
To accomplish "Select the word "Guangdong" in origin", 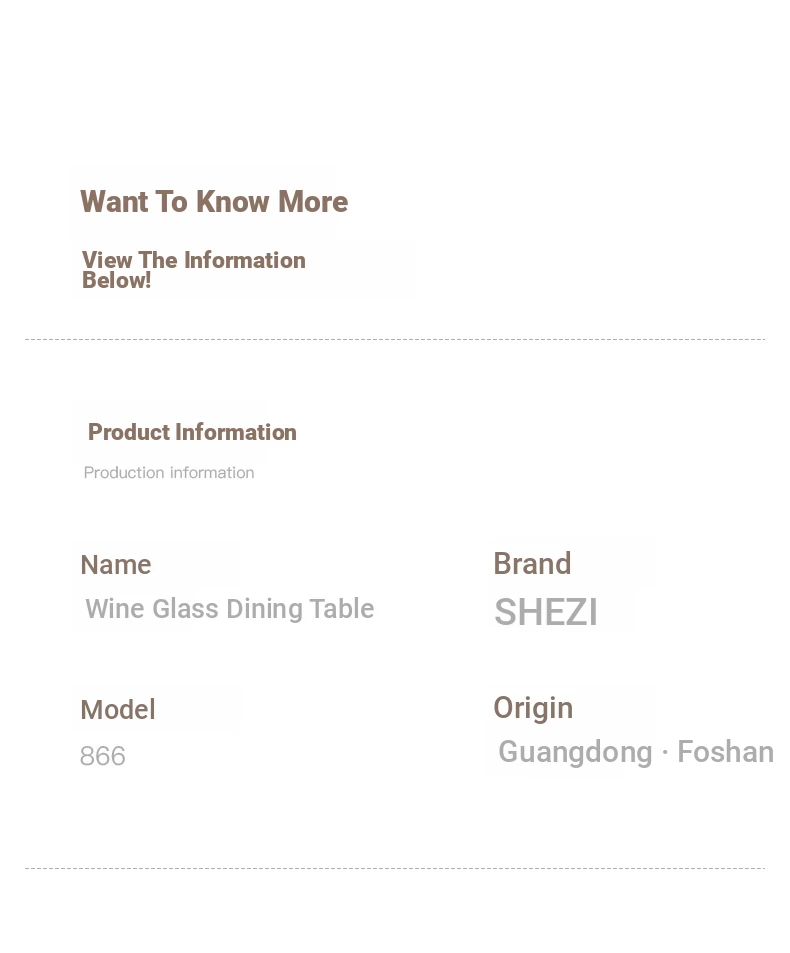I will [575, 752].
